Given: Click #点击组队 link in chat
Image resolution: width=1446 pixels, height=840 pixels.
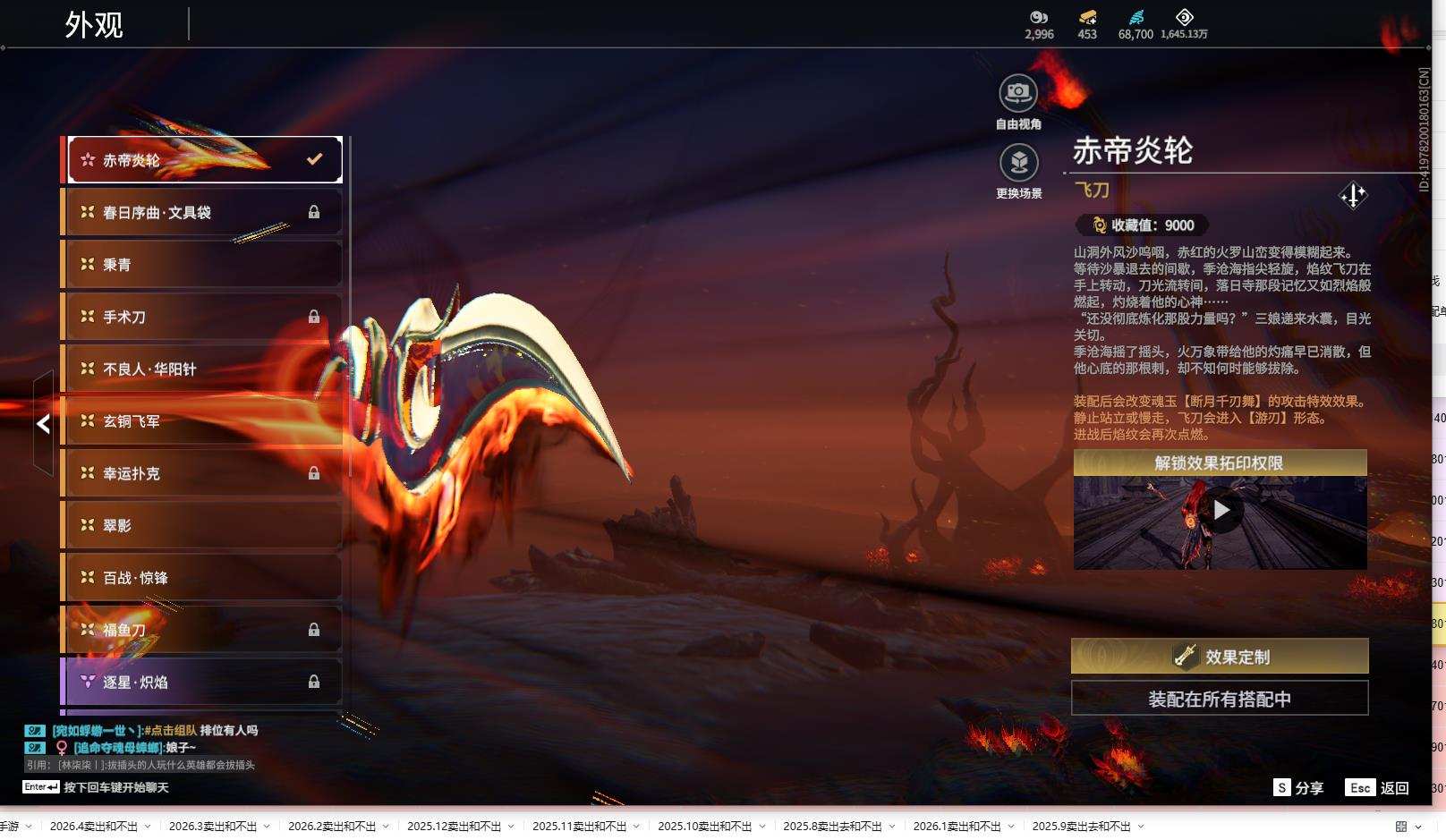Looking at the screenshot, I should click(x=170, y=731).
